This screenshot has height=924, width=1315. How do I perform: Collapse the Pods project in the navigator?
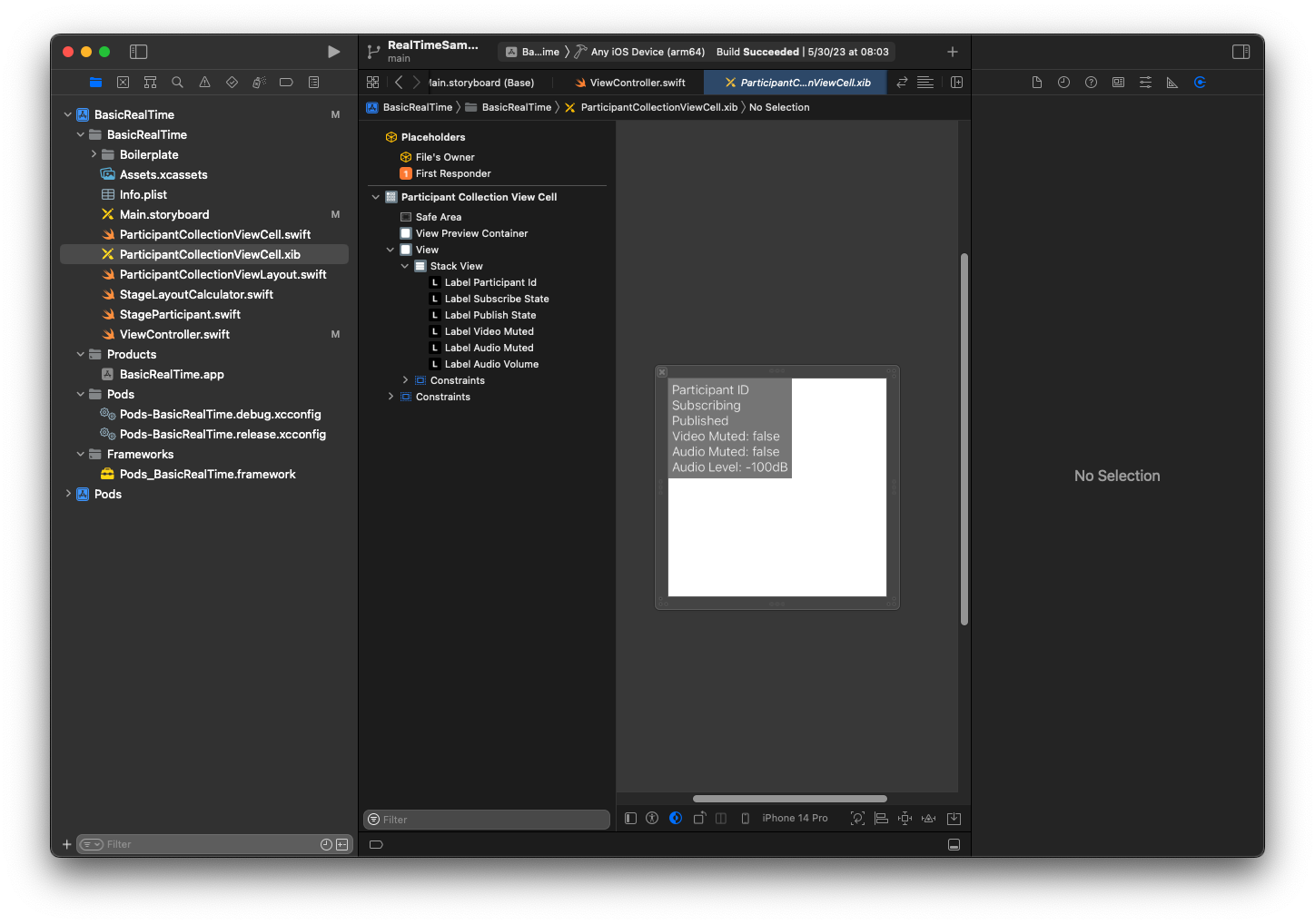click(x=68, y=494)
